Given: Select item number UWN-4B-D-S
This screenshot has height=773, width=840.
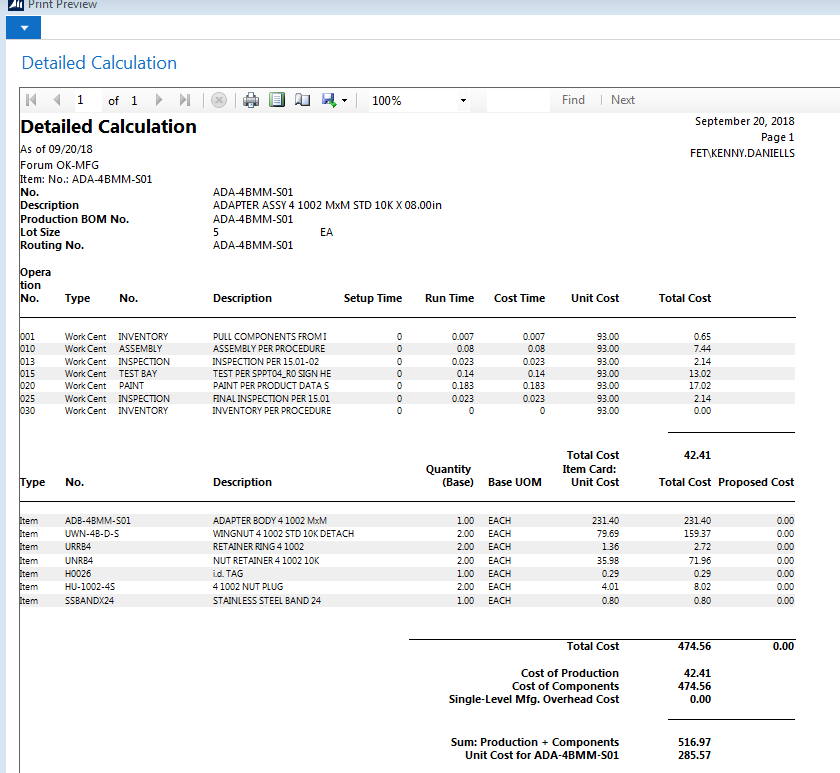Looking at the screenshot, I should click(x=92, y=534).
